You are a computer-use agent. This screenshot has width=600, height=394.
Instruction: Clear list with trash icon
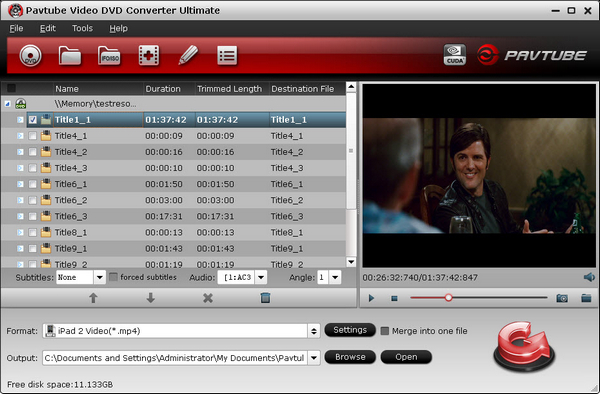265,298
